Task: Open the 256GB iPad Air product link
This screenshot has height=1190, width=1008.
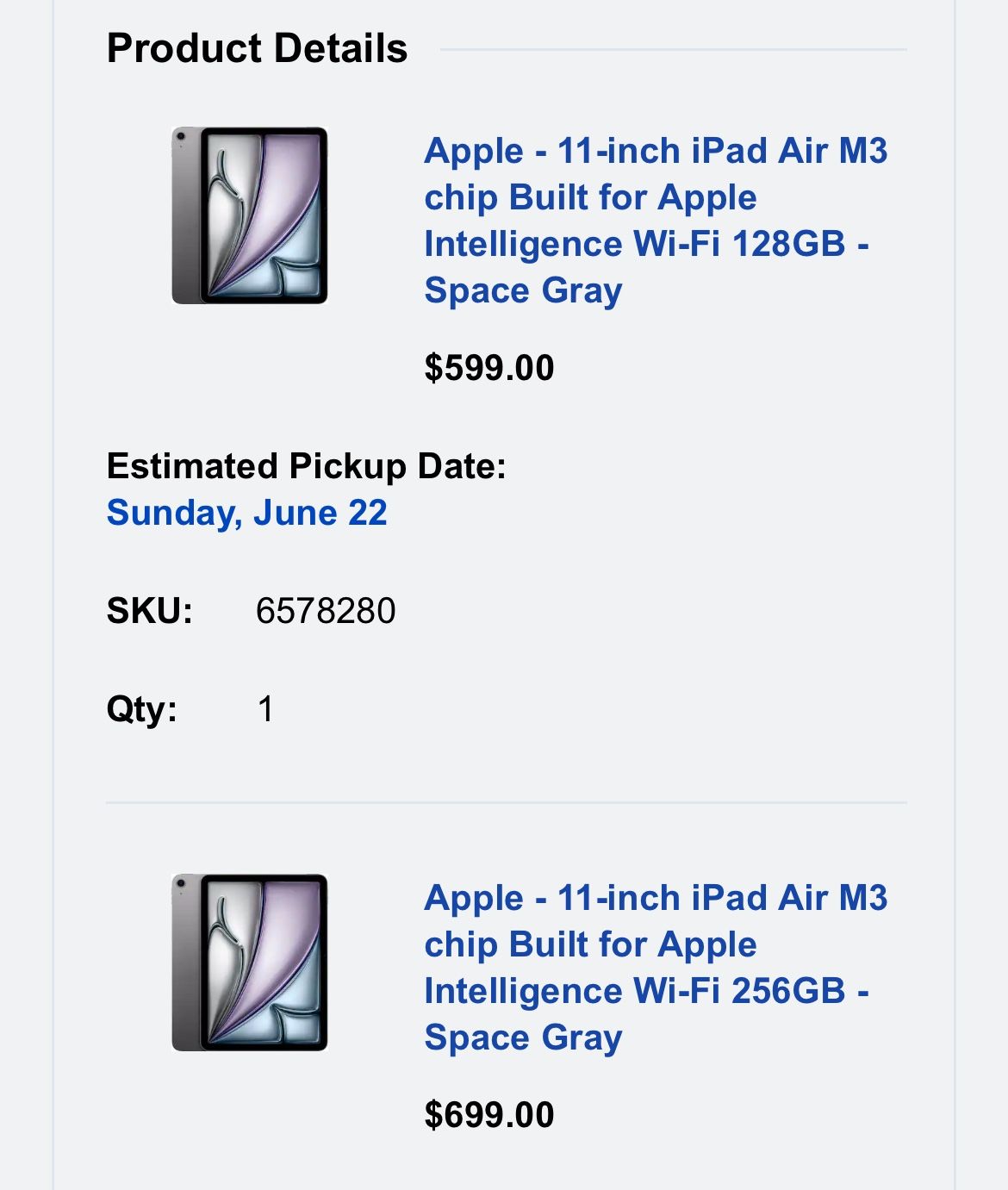Action: coord(655,945)
